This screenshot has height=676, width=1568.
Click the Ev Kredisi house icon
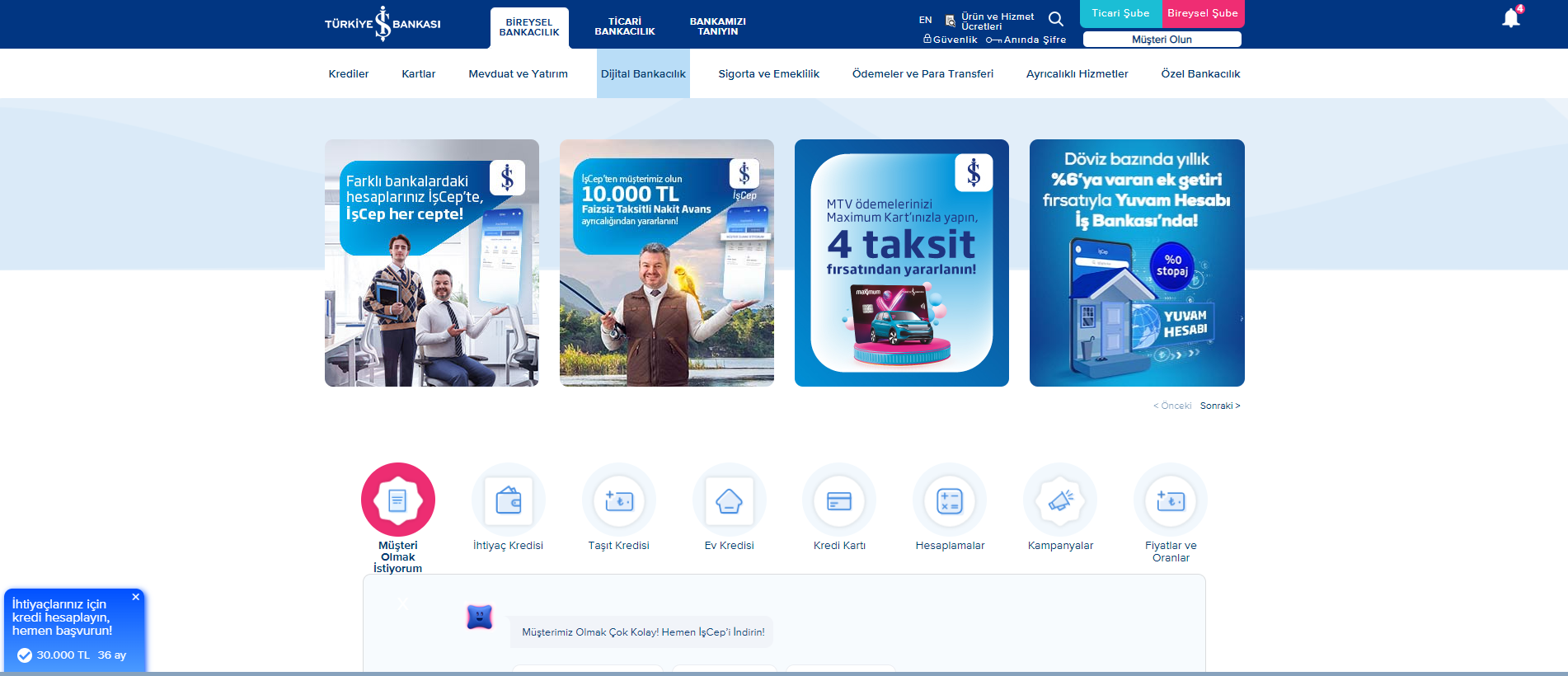point(730,500)
